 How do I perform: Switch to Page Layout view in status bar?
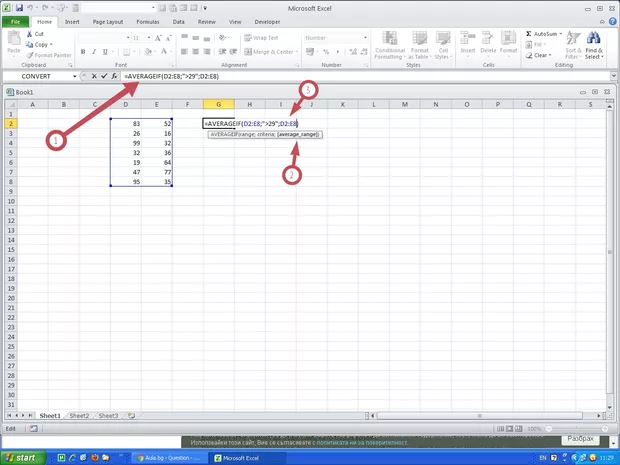(x=509, y=429)
